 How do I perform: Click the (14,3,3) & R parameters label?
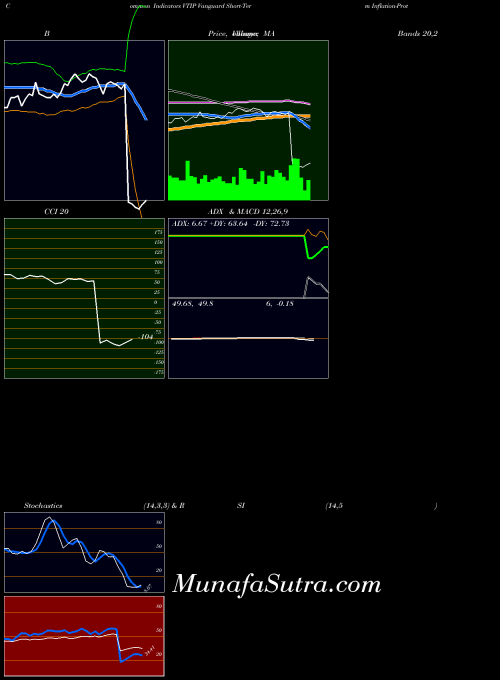(x=164, y=506)
